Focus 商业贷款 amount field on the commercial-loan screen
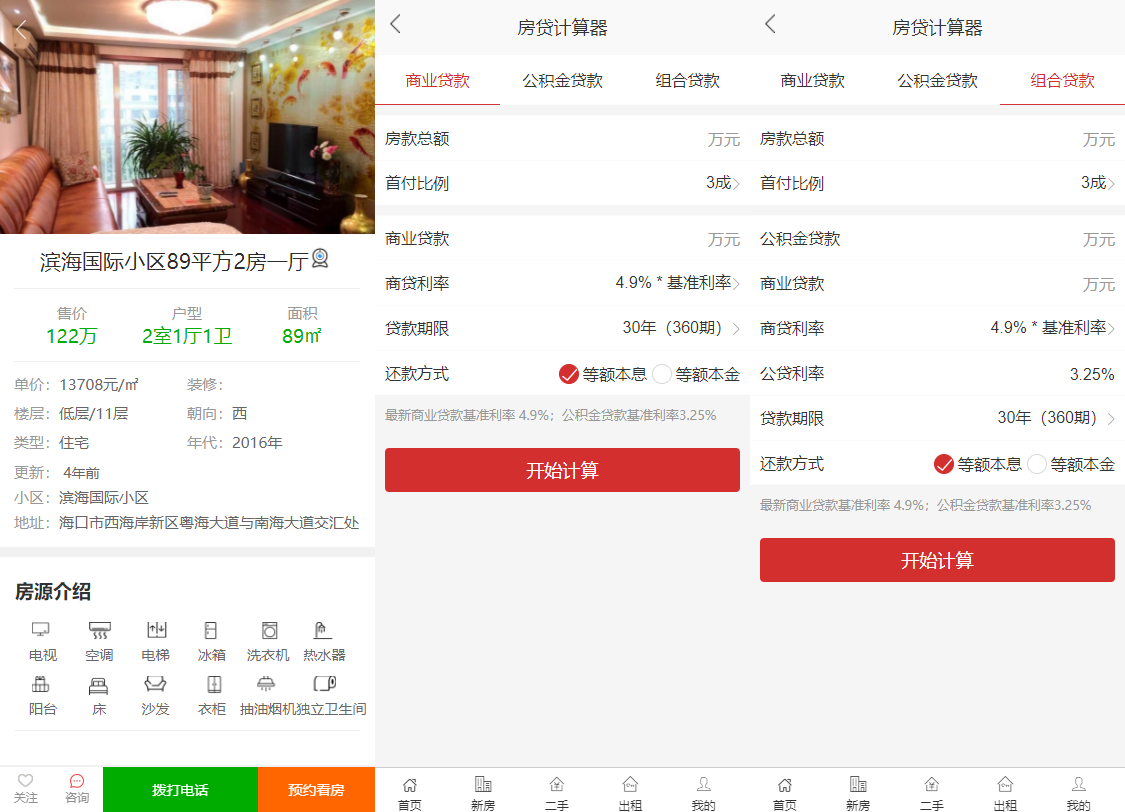Image resolution: width=1125 pixels, height=812 pixels. [562, 238]
